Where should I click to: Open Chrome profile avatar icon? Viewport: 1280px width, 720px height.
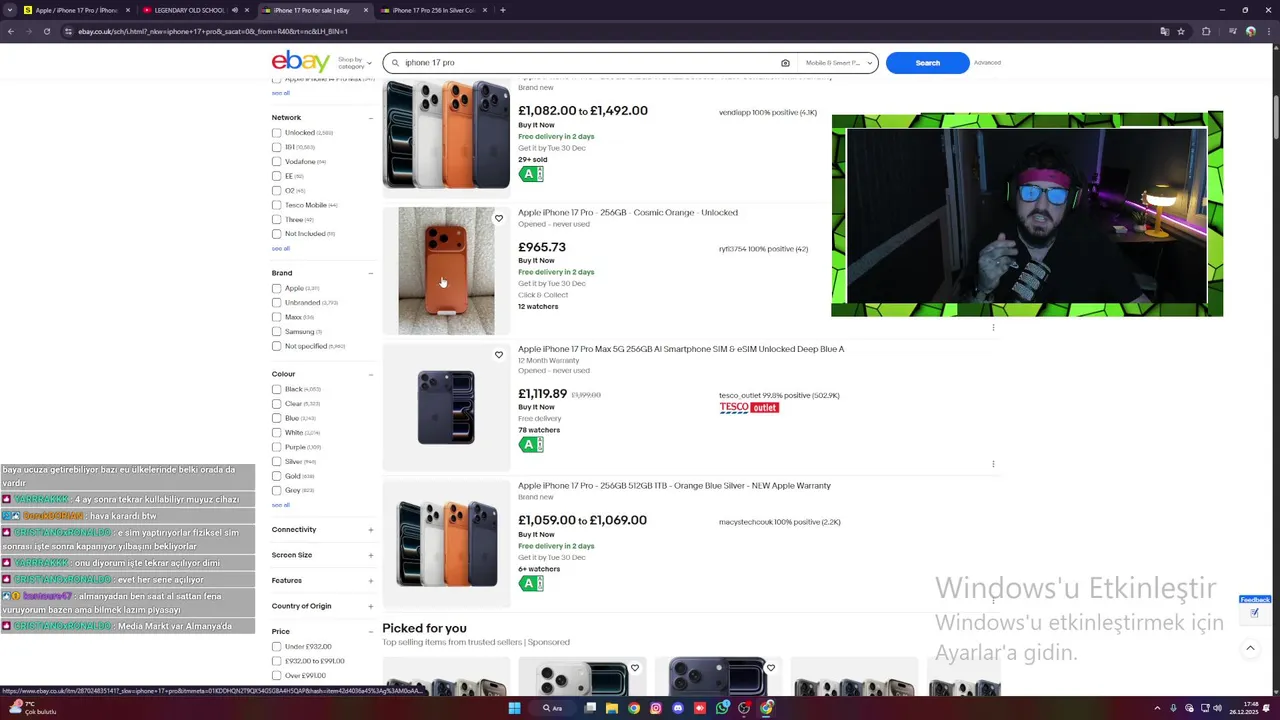coord(1250,31)
